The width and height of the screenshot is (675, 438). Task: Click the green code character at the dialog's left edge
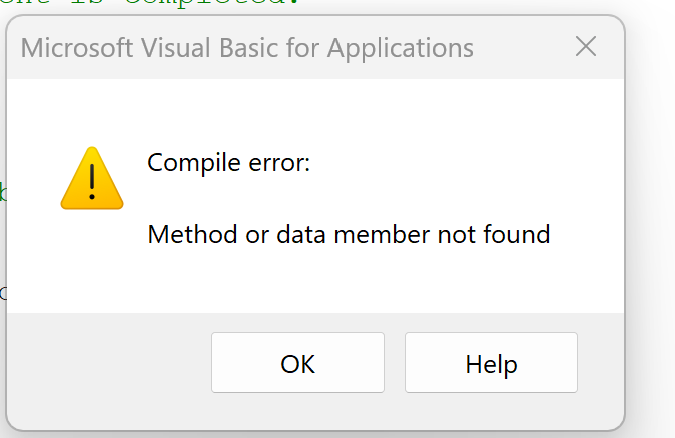3,192
